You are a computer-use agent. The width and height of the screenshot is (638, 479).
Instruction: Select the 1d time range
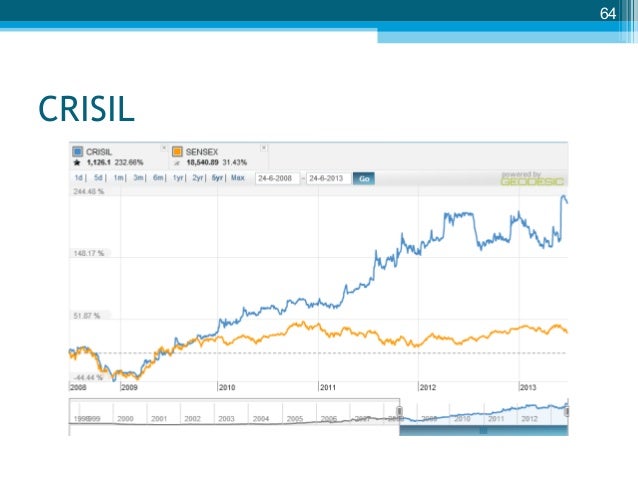pos(79,178)
